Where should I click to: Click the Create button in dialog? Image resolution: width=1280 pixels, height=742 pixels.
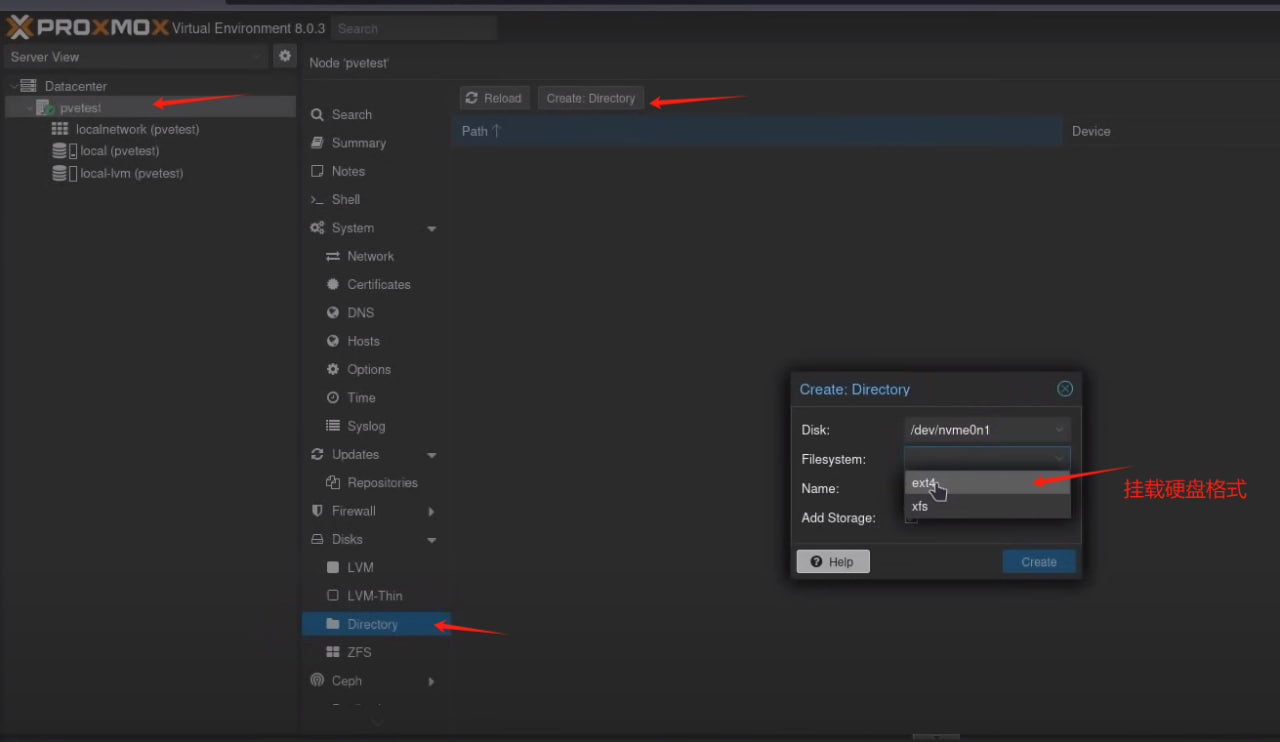(x=1038, y=562)
